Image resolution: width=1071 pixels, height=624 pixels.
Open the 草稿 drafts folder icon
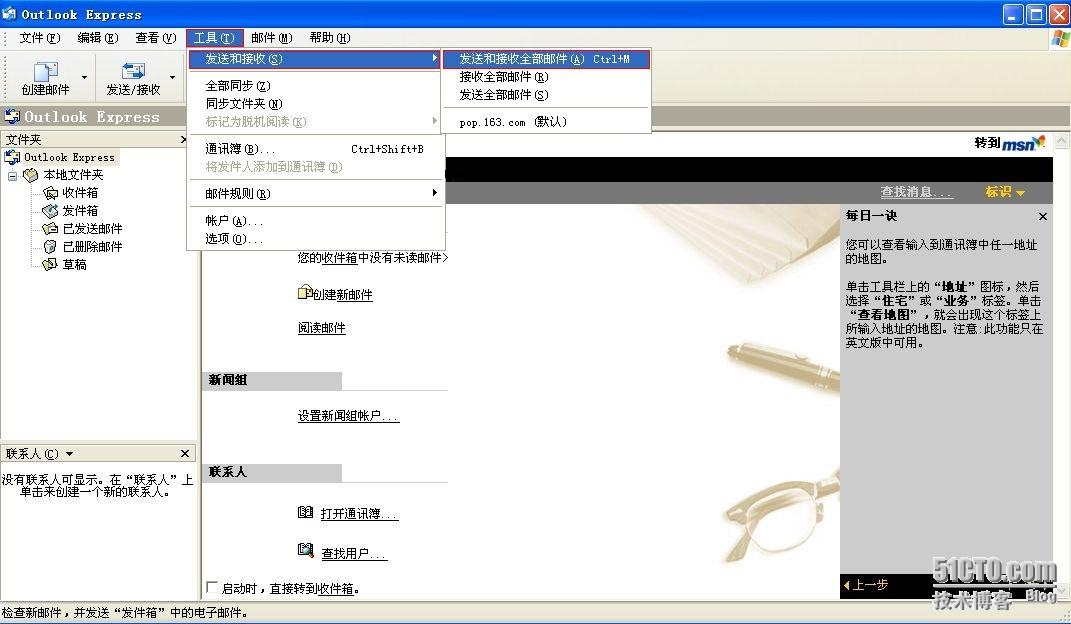point(50,264)
